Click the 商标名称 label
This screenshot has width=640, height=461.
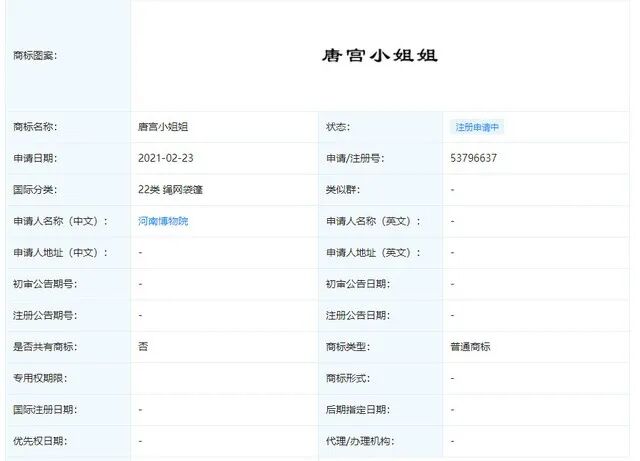pyautogui.click(x=35, y=127)
